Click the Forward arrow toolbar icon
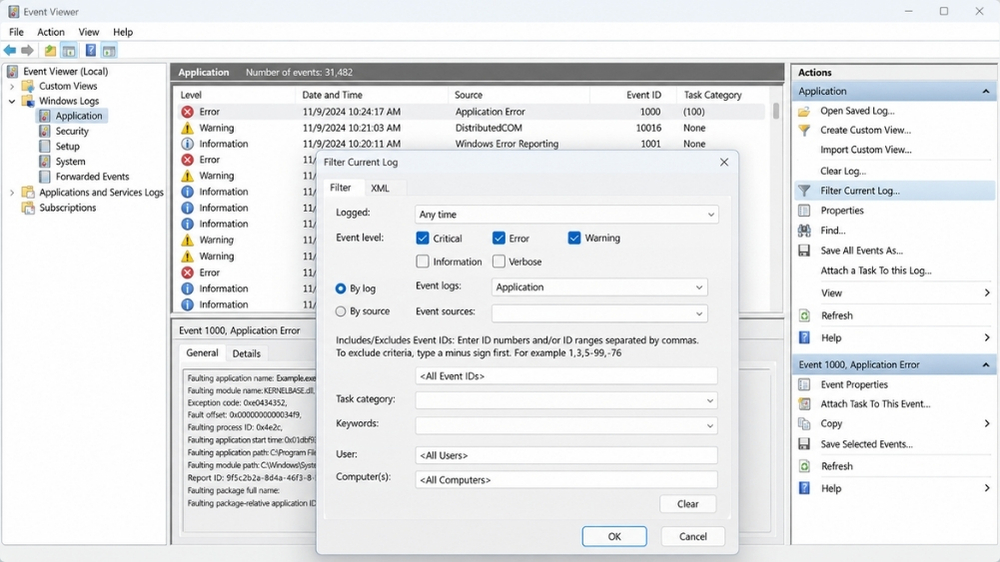The height and width of the screenshot is (562, 1000). click(27, 50)
